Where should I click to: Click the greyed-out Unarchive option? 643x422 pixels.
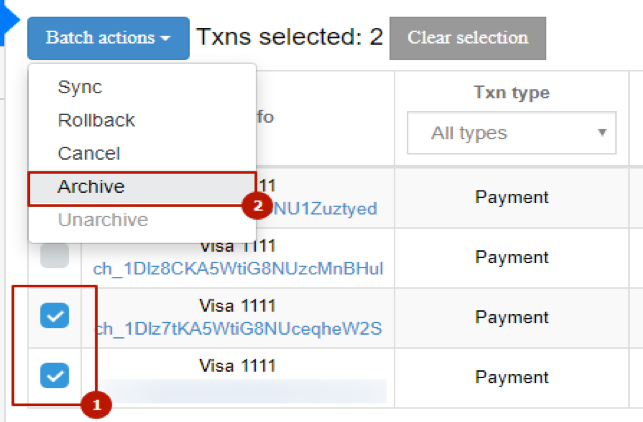pyautogui.click(x=103, y=219)
